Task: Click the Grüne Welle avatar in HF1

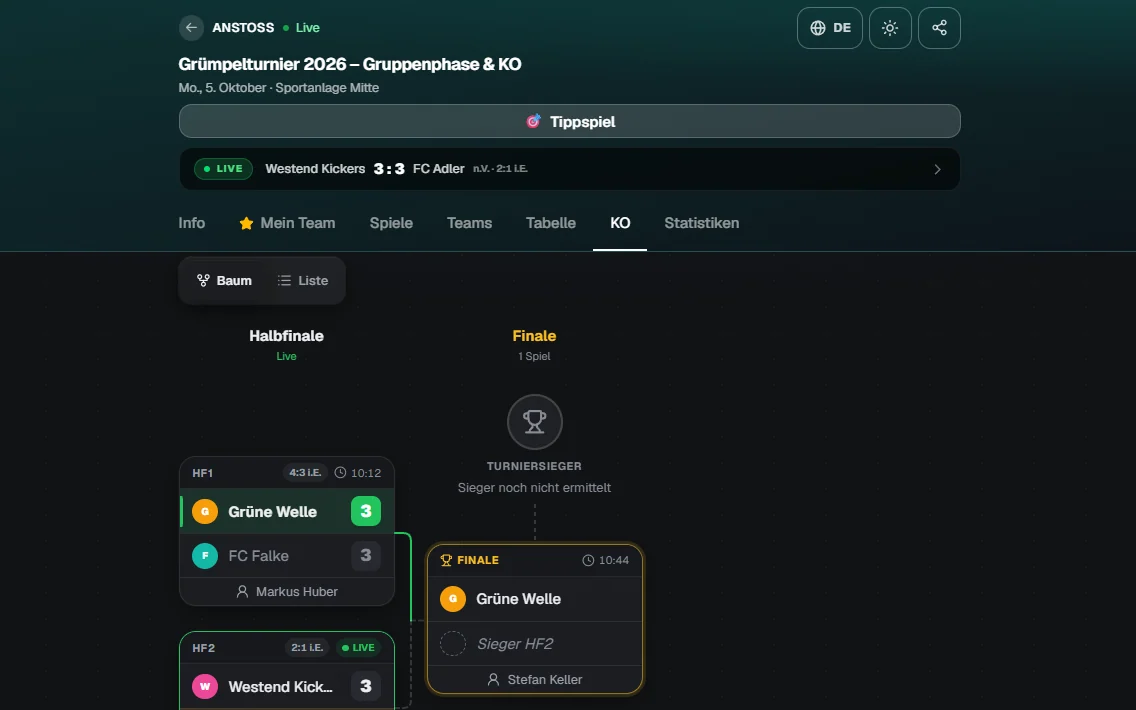Action: [x=205, y=511]
